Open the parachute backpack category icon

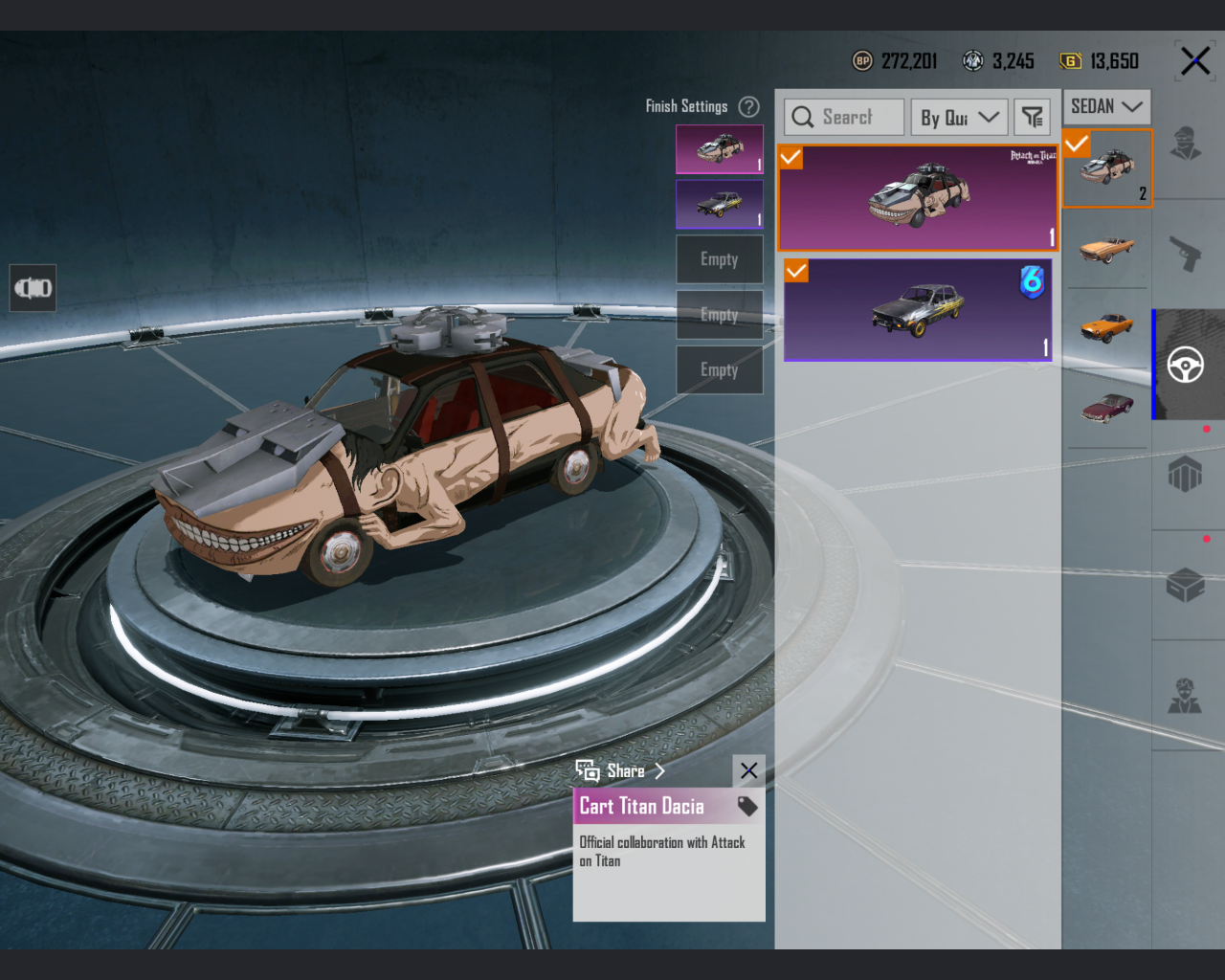(x=1186, y=475)
